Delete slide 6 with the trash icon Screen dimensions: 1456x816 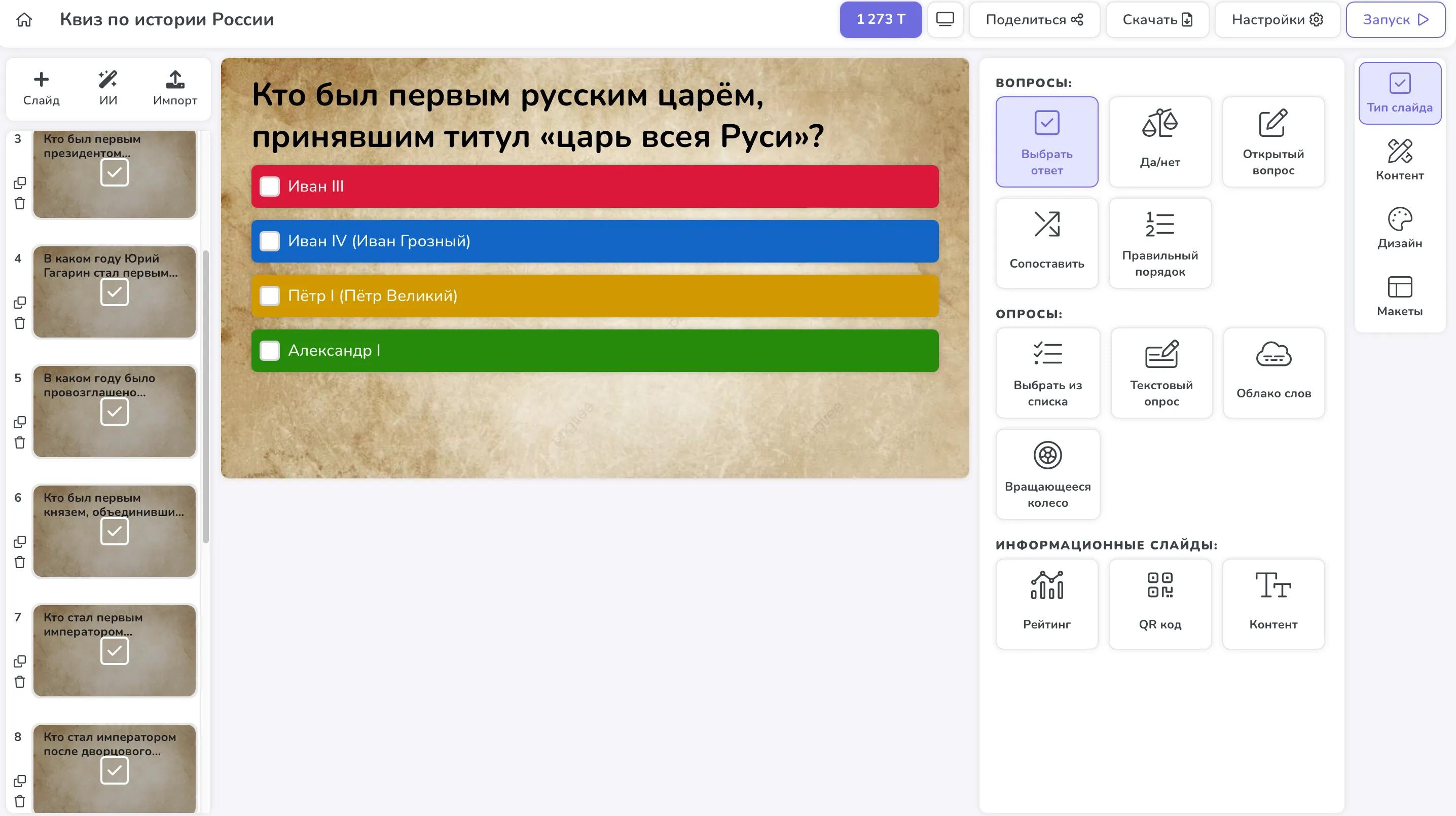pos(20,562)
